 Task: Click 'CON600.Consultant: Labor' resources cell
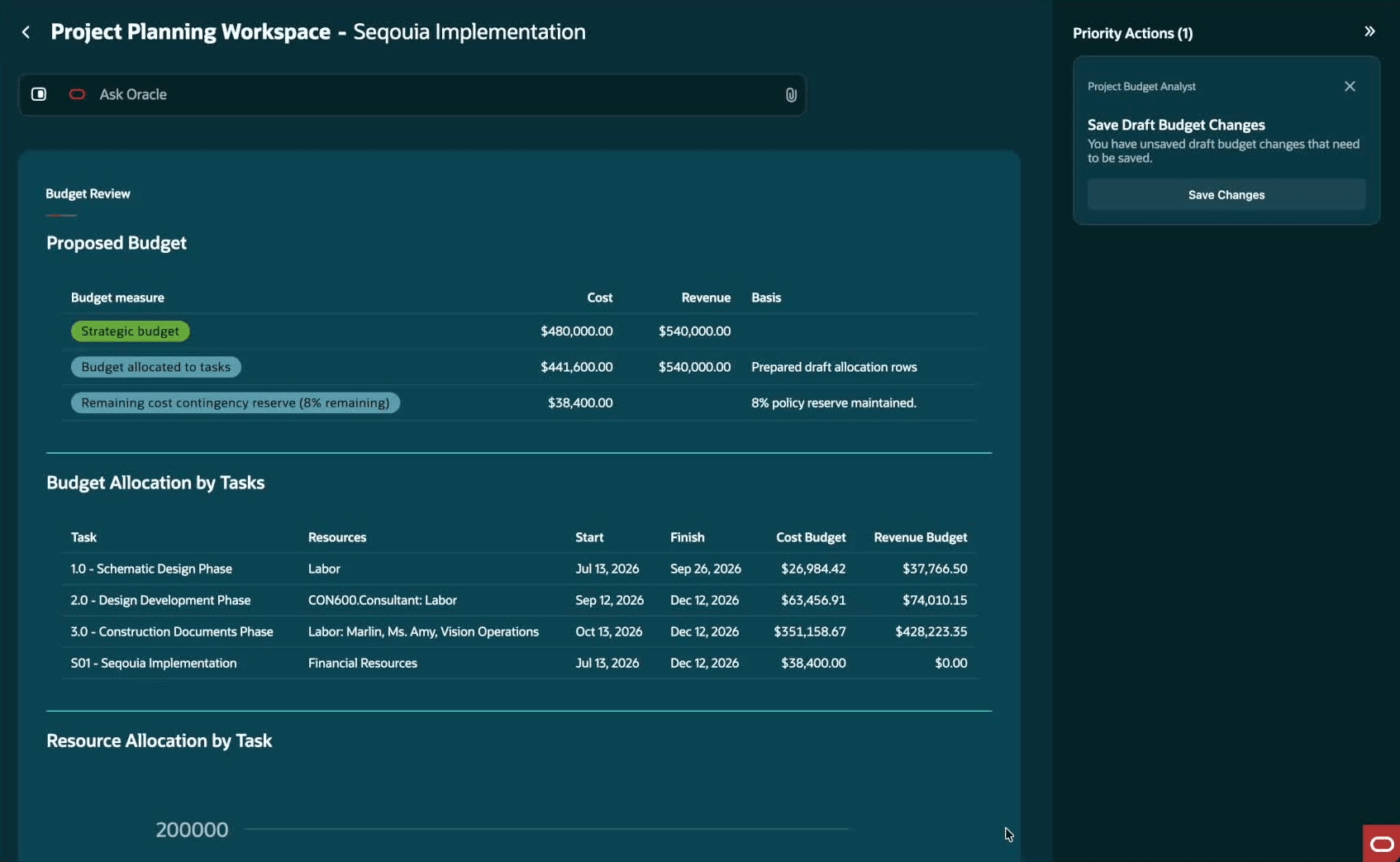(x=382, y=600)
